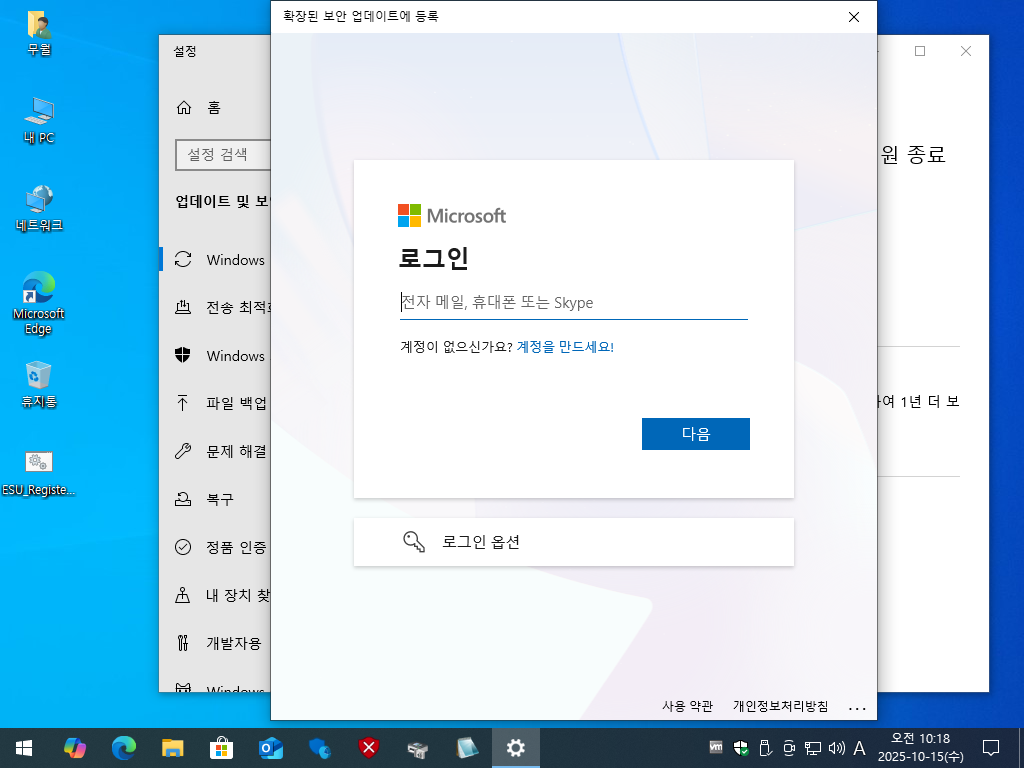Close the 확장된 보안 업데이트에 등록 dialog
1024x768 pixels.
point(854,17)
